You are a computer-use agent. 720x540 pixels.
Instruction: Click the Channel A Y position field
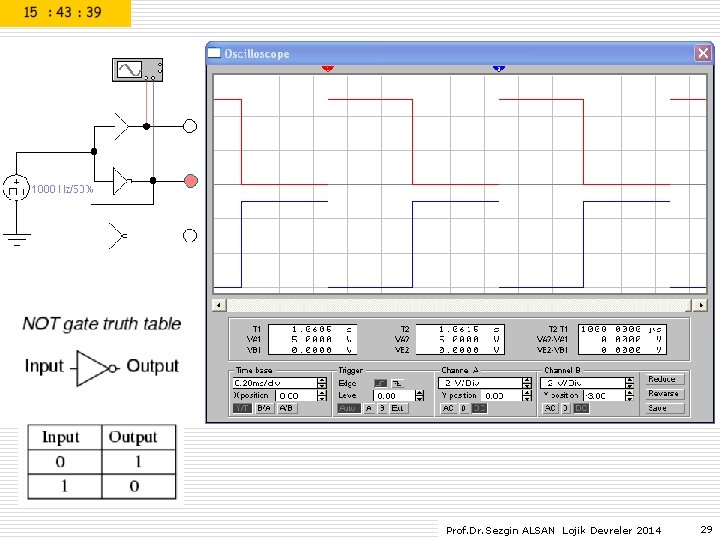tap(501, 395)
